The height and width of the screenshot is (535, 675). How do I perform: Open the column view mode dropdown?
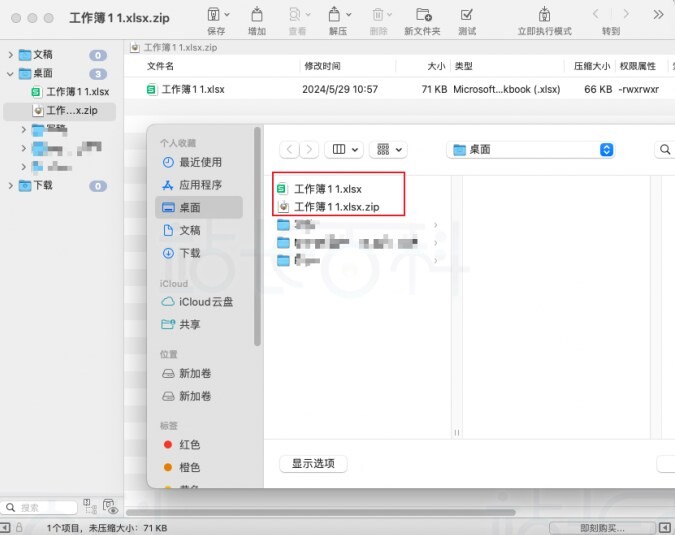tap(344, 150)
